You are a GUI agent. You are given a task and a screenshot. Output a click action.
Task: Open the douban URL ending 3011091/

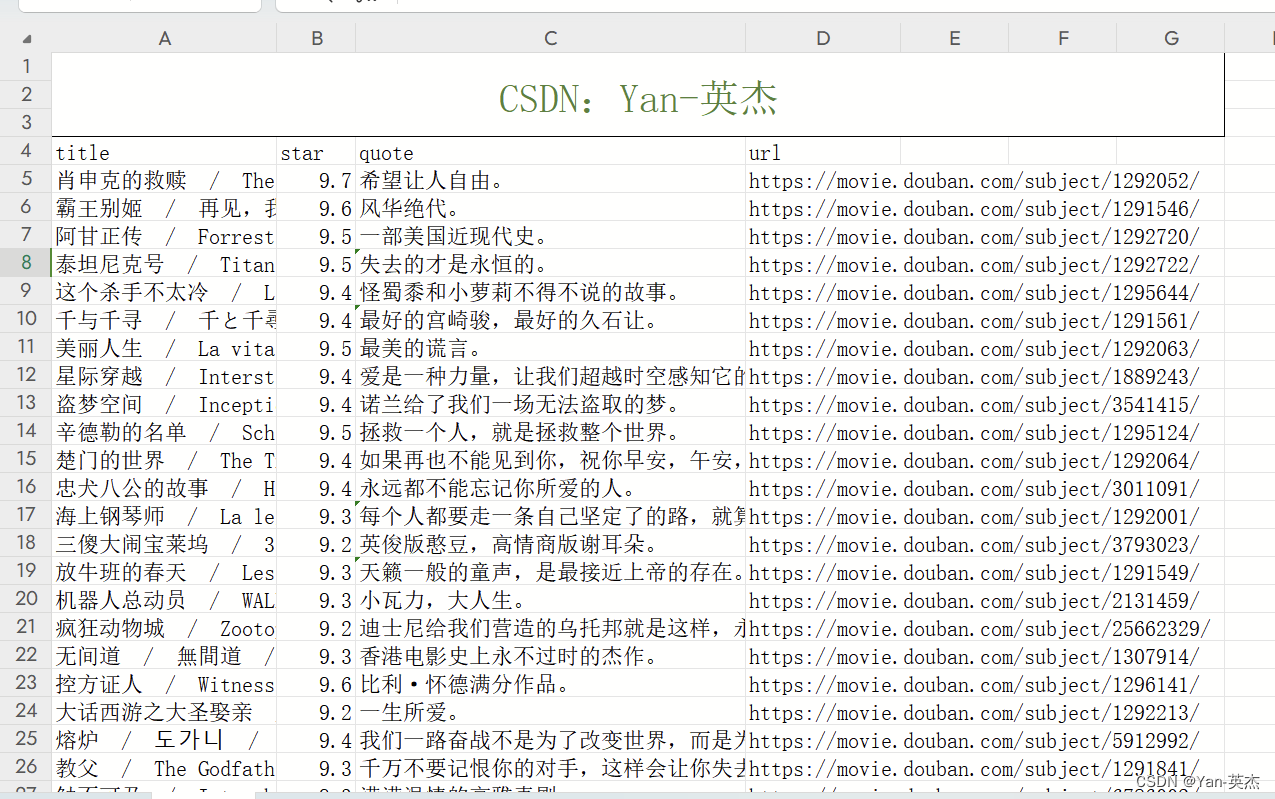click(x=974, y=489)
